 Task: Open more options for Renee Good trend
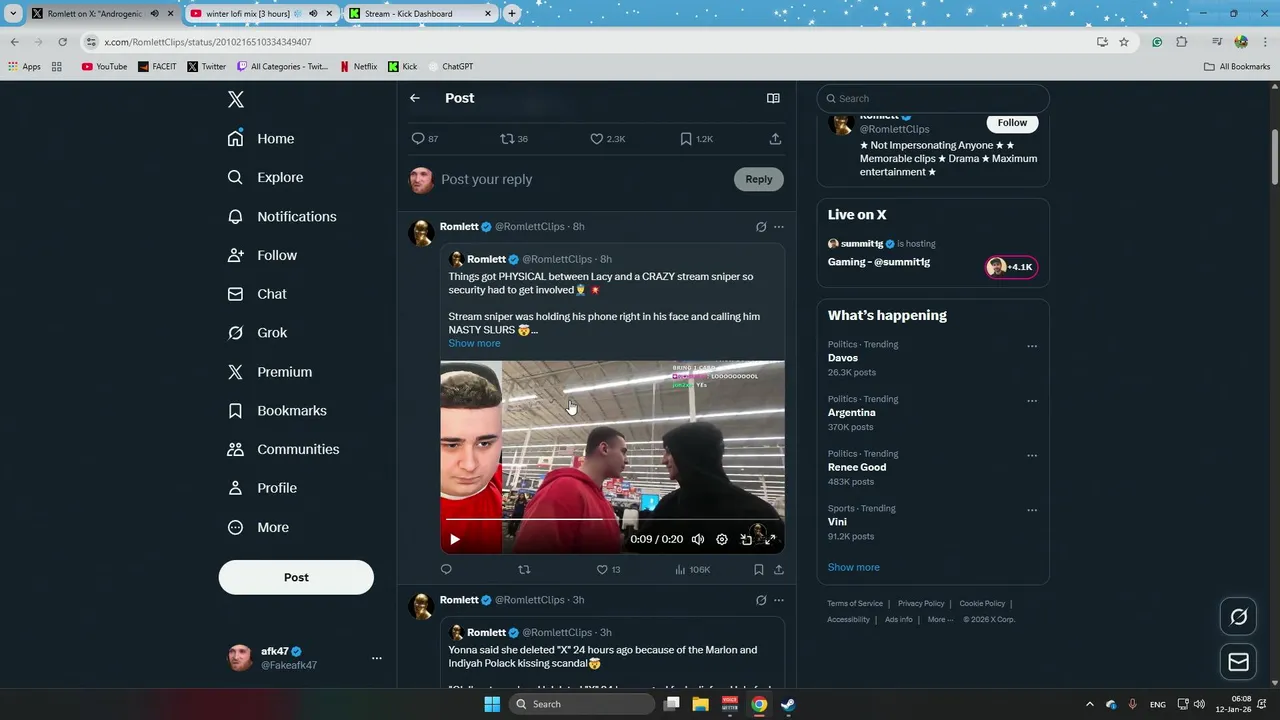pyautogui.click(x=1032, y=455)
